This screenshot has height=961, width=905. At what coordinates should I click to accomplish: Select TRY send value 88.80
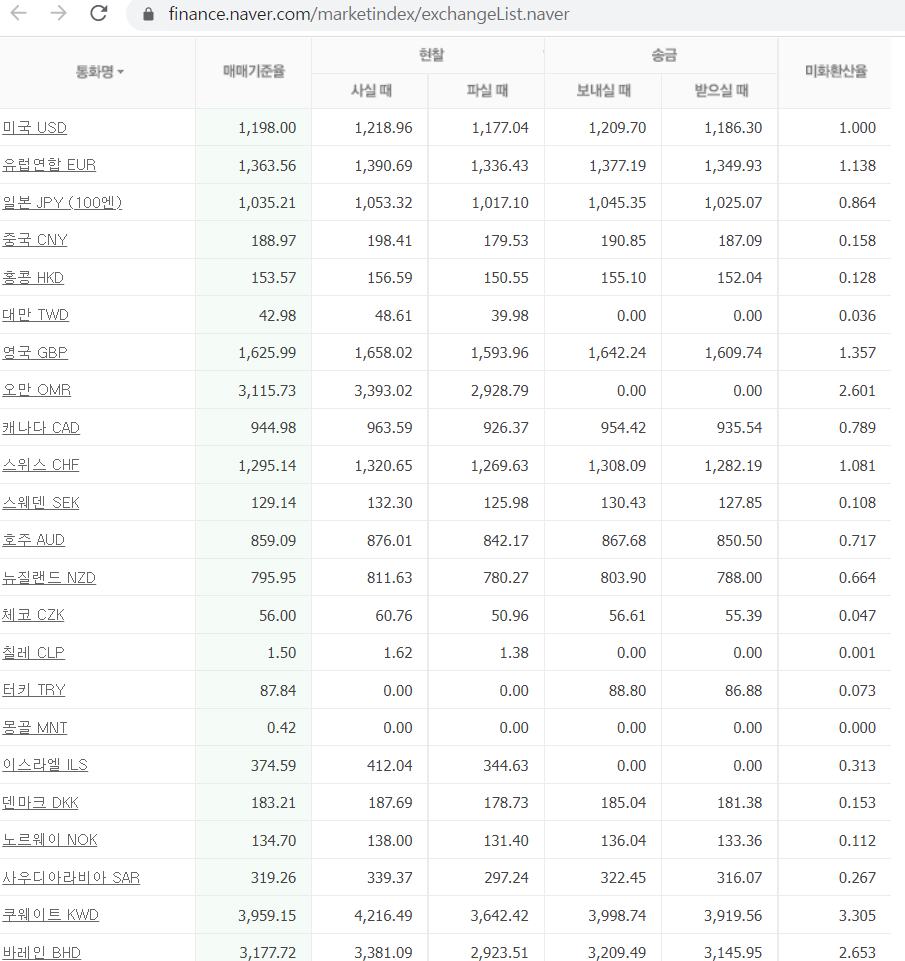coord(627,691)
